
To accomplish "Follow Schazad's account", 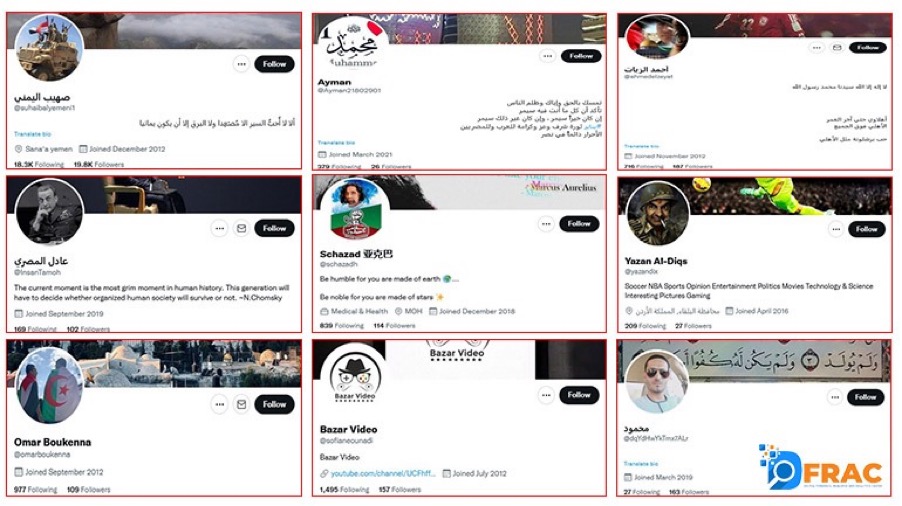I will coord(579,224).
